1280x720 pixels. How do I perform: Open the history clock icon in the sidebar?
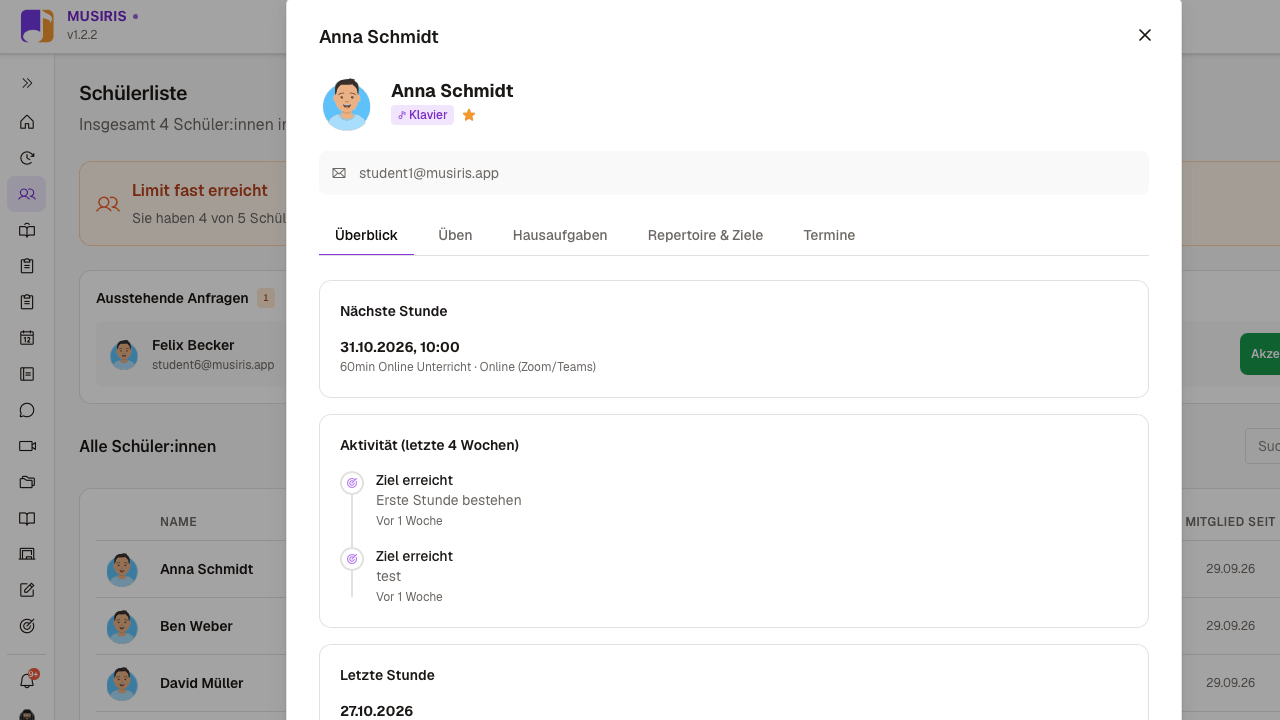tap(27, 158)
